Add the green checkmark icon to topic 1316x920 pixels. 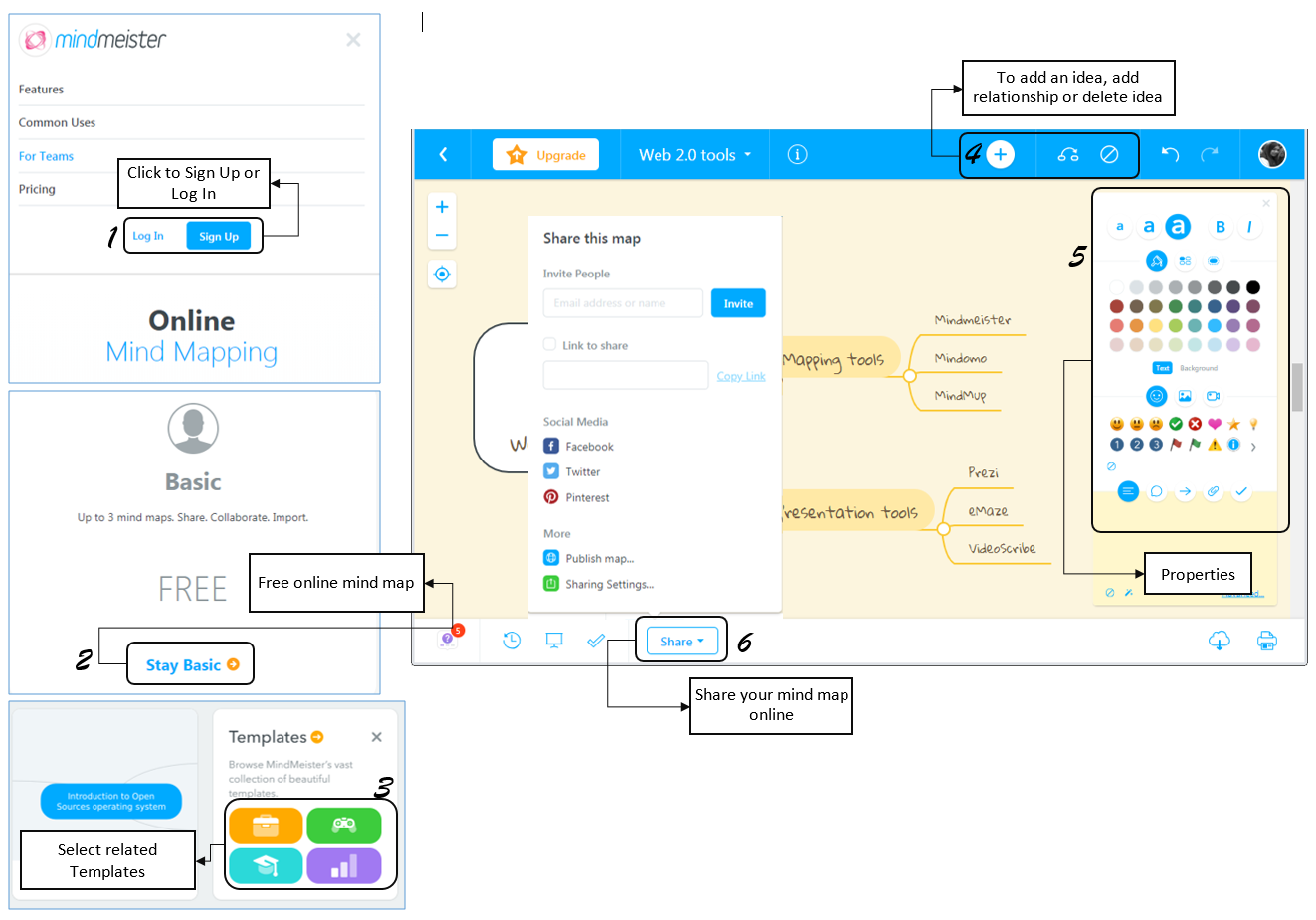click(1176, 424)
